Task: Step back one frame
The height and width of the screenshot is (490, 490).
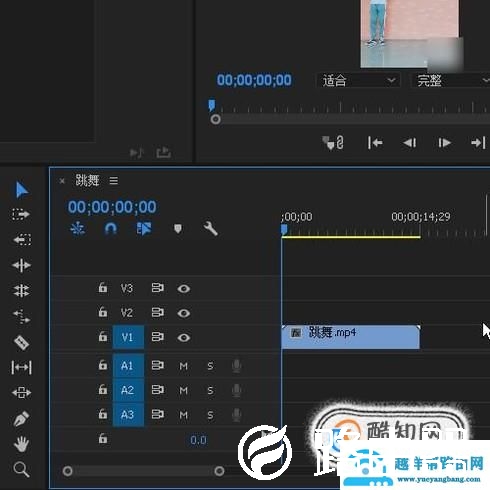Action: (x=410, y=143)
